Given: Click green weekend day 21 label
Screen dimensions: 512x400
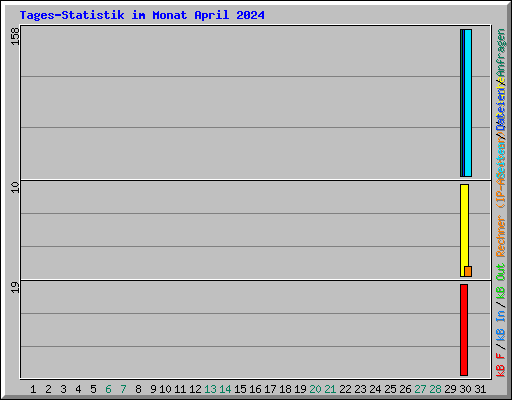Looking at the screenshot, I should [330, 389].
